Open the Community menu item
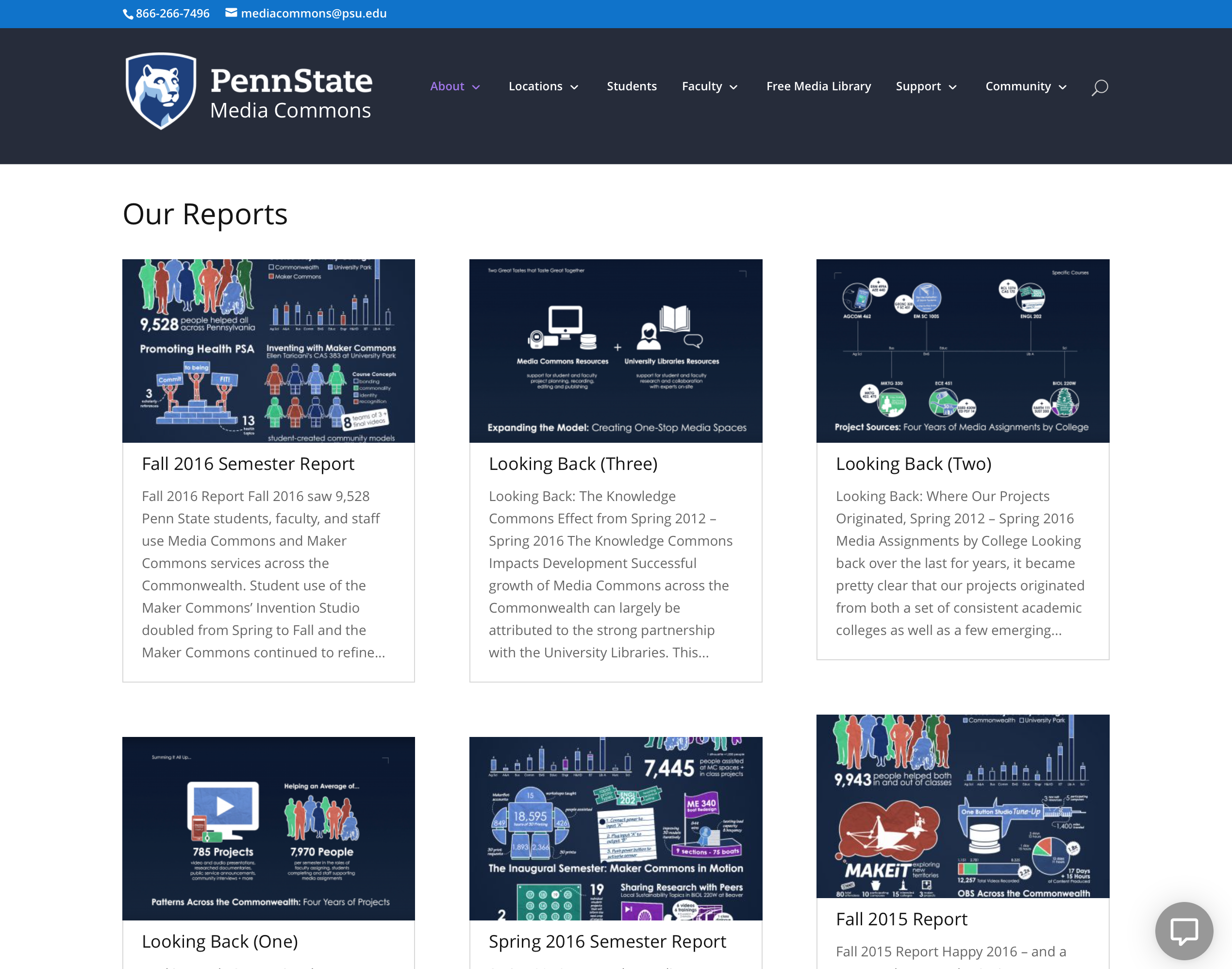1232x969 pixels. click(x=1018, y=86)
